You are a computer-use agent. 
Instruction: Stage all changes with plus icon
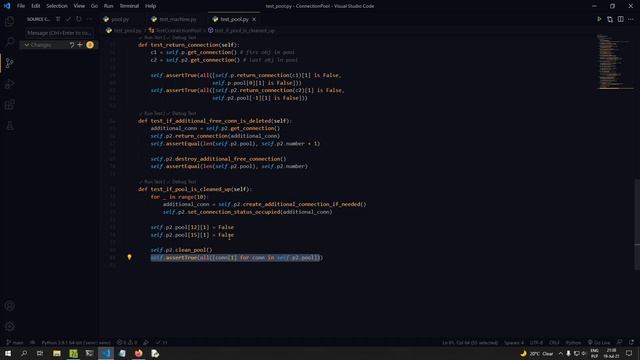click(80, 45)
